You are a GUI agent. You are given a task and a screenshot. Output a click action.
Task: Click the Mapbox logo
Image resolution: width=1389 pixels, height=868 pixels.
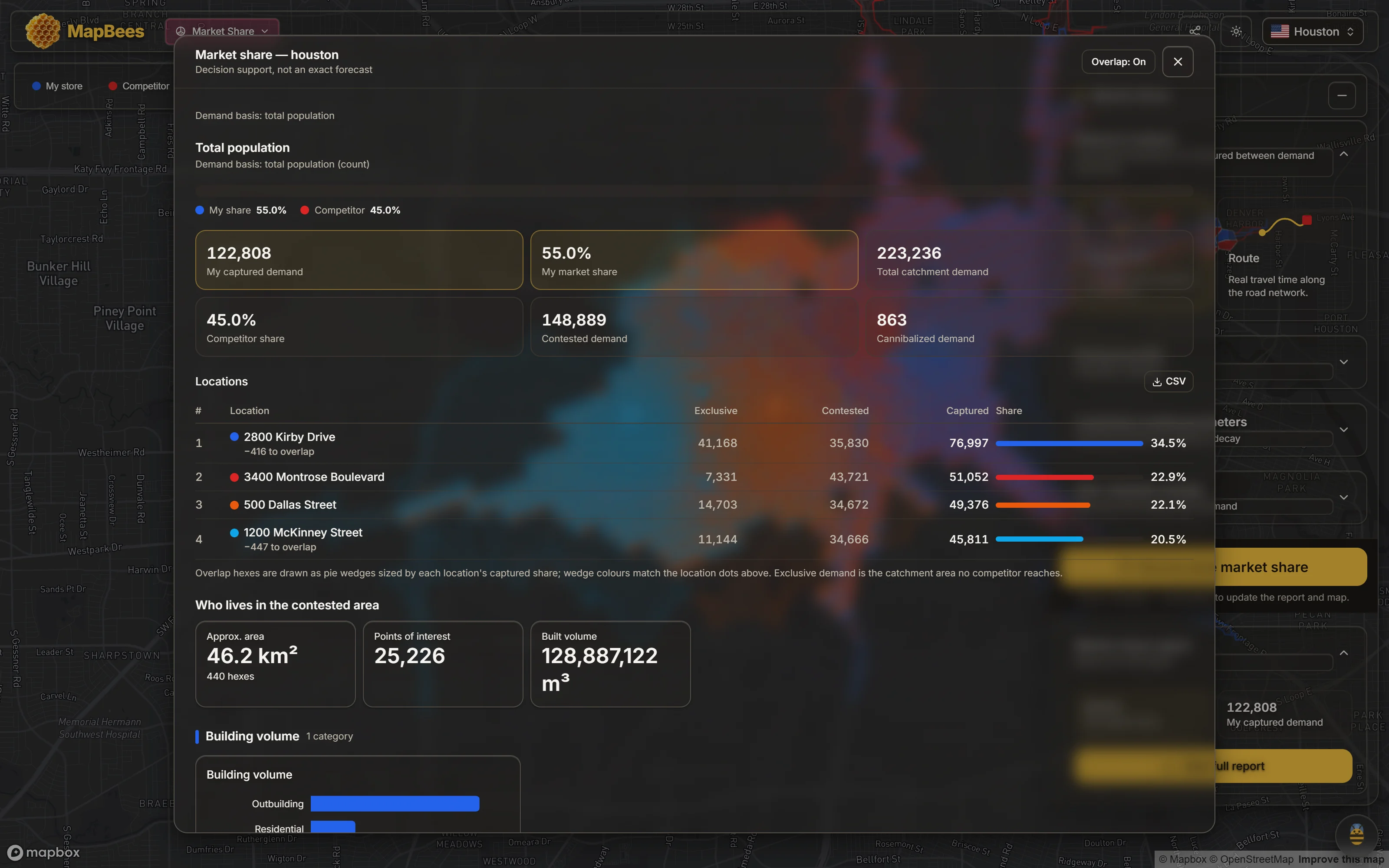[43, 852]
